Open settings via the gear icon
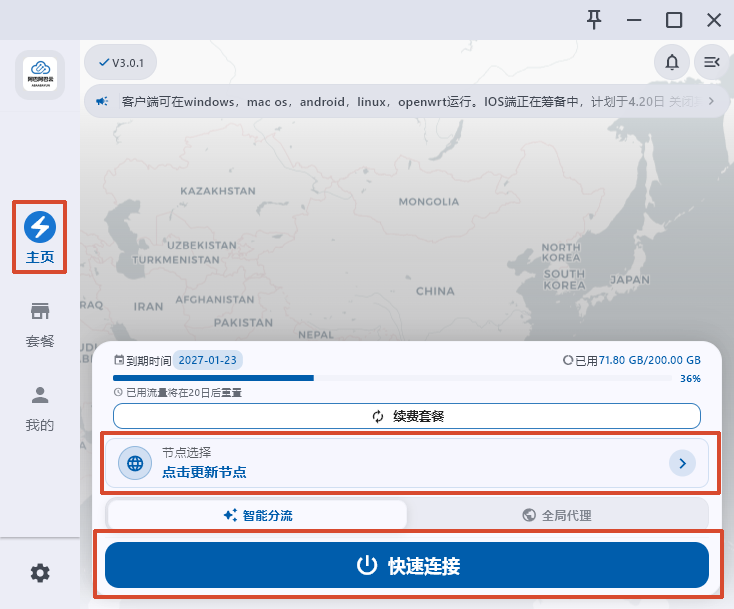Image resolution: width=734 pixels, height=609 pixels. (40, 573)
